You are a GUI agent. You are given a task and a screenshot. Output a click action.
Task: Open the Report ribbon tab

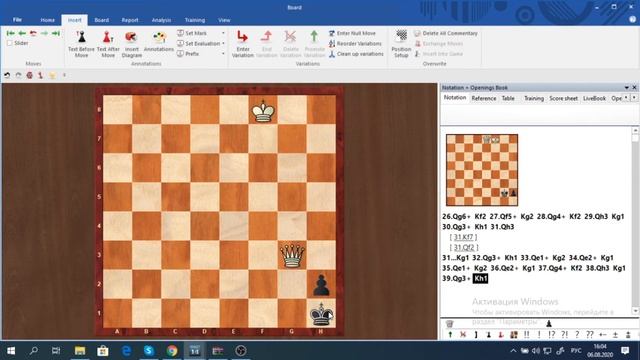tap(130, 20)
